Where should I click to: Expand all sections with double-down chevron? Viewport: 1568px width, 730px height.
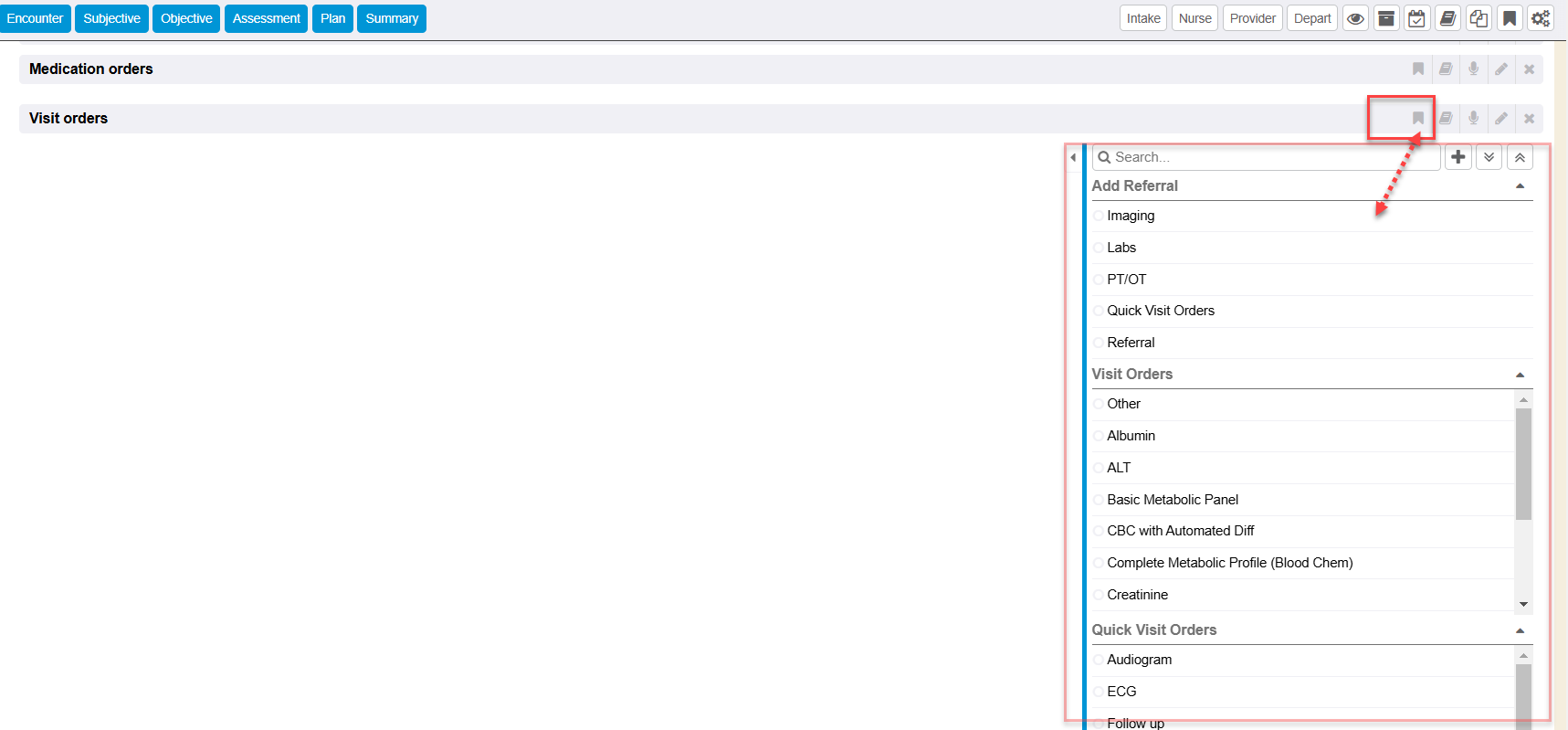[x=1489, y=157]
